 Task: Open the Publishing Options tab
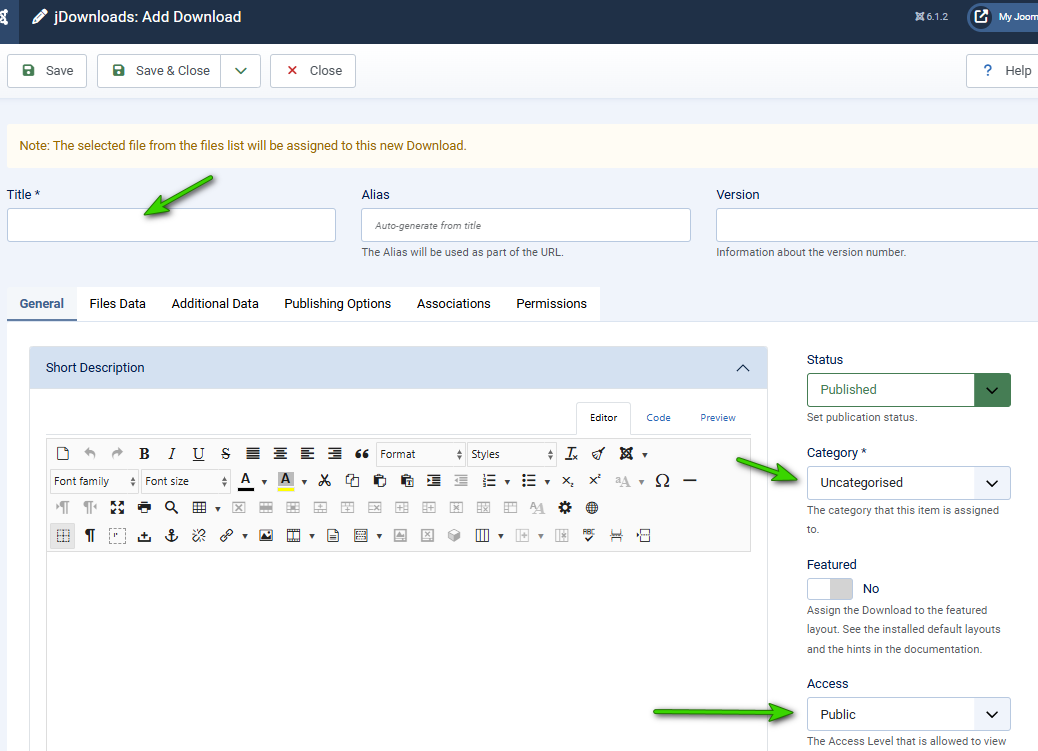(338, 304)
